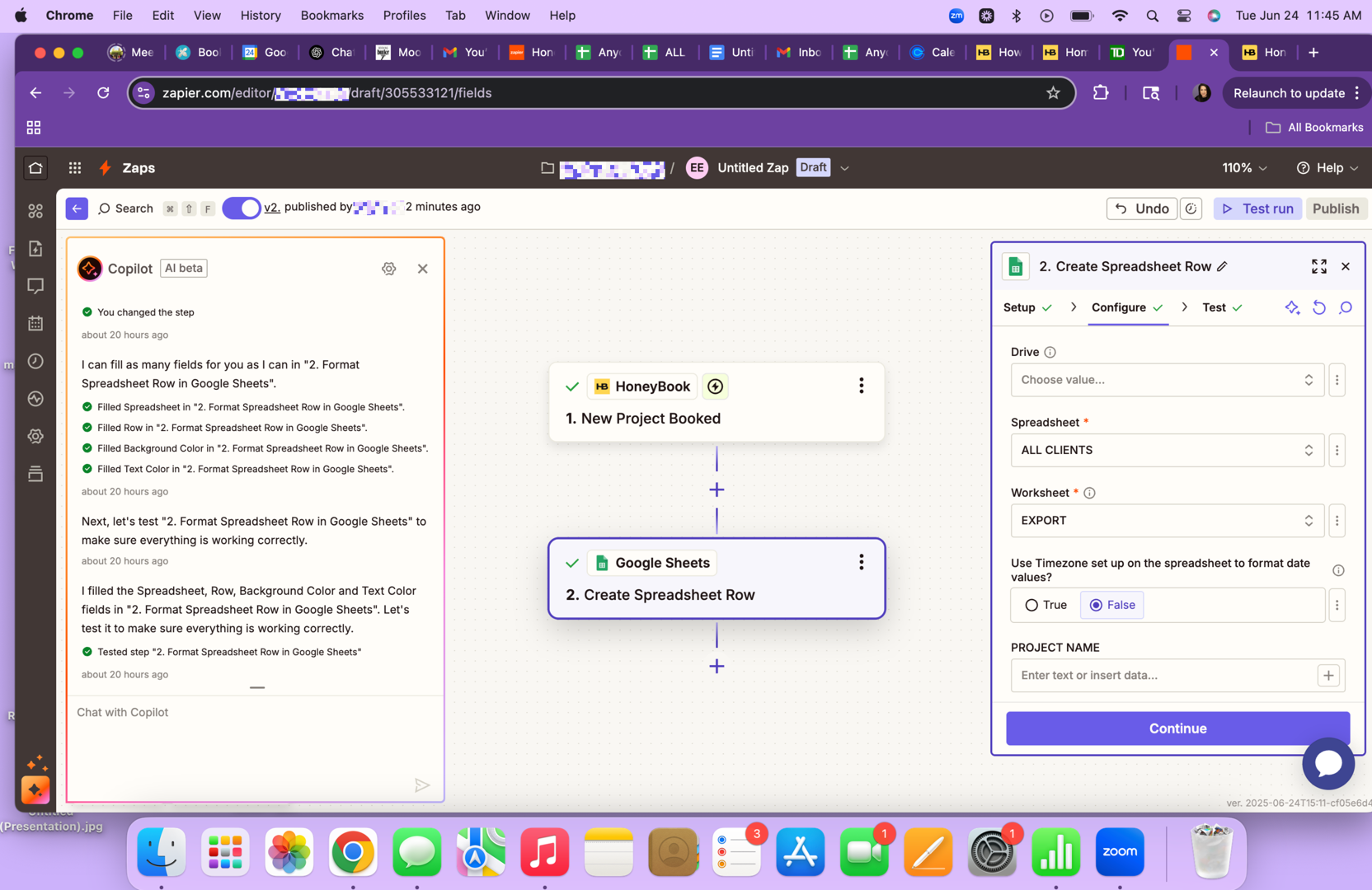Viewport: 1372px width, 890px height.
Task: Open Worksheet field three-dot options
Action: click(1337, 521)
